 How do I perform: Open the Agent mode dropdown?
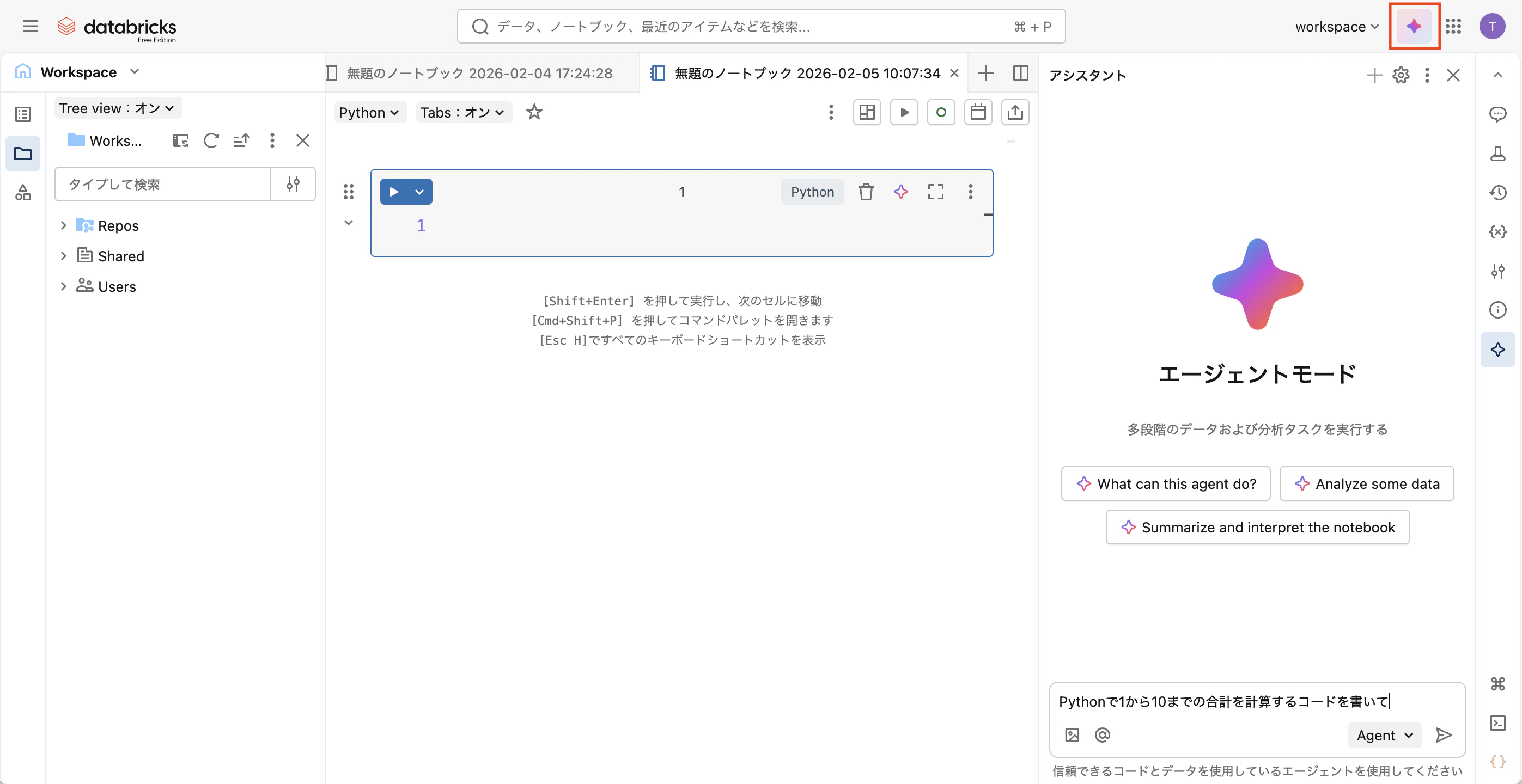(x=1384, y=735)
